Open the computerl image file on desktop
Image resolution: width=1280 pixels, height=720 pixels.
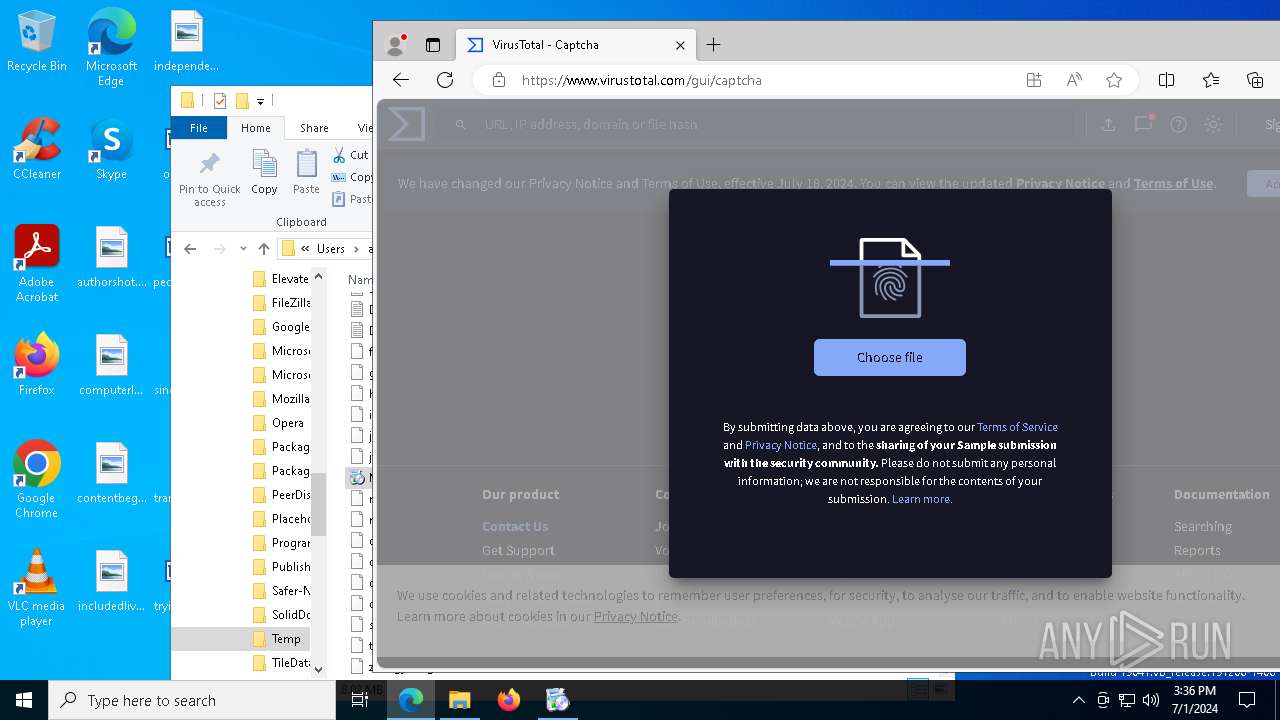click(111, 365)
